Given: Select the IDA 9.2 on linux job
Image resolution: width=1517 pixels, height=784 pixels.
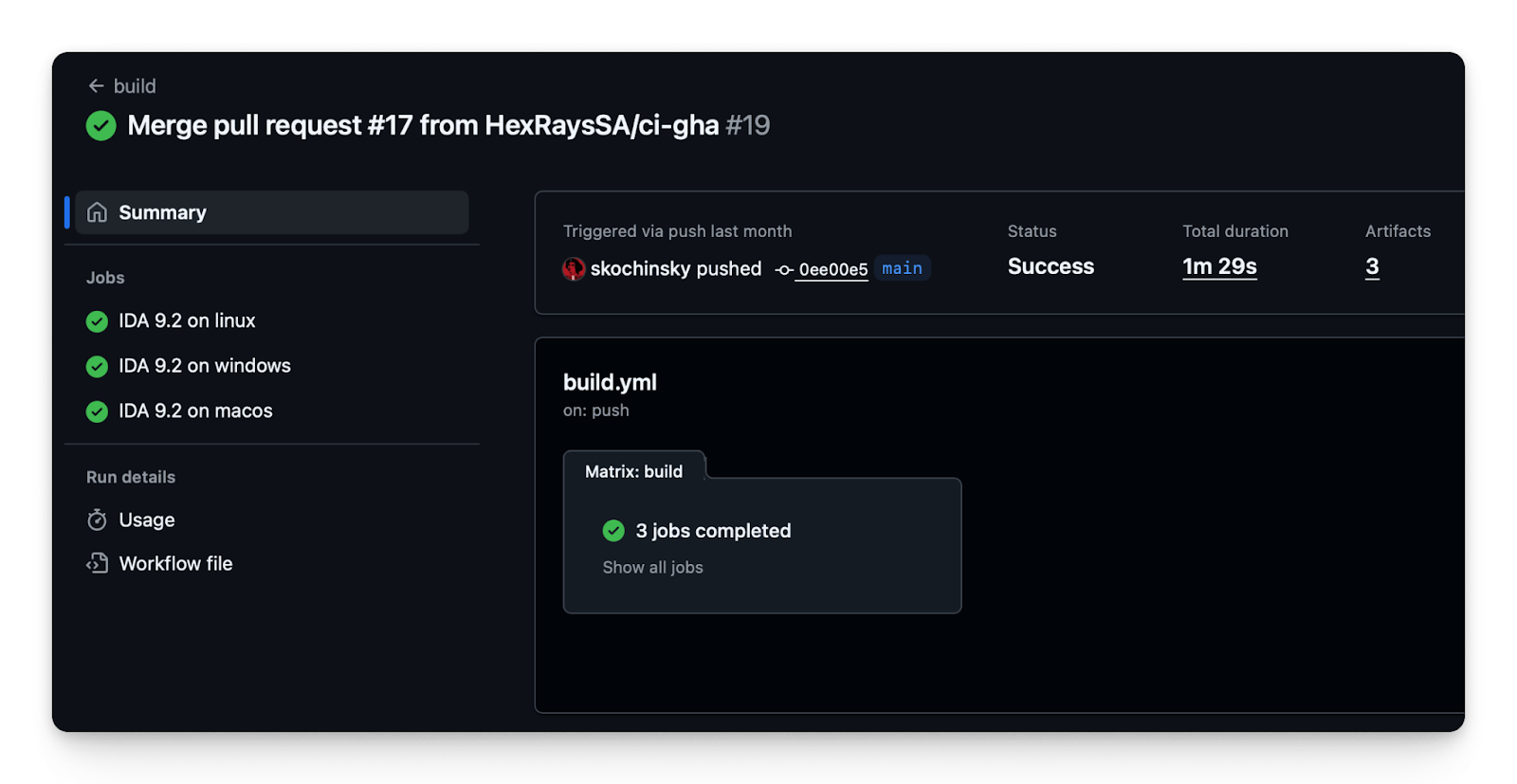Looking at the screenshot, I should point(187,321).
